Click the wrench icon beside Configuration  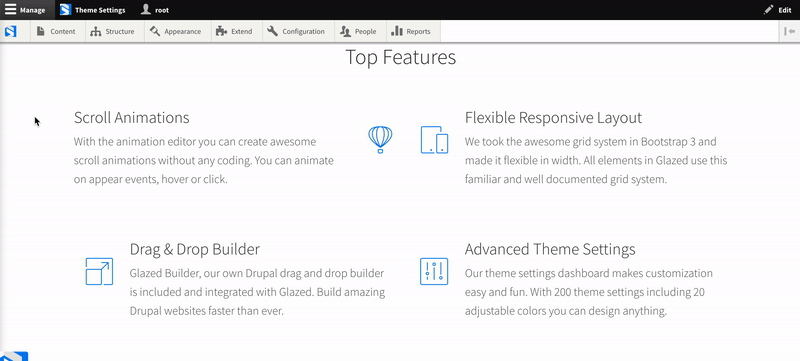pos(272,31)
